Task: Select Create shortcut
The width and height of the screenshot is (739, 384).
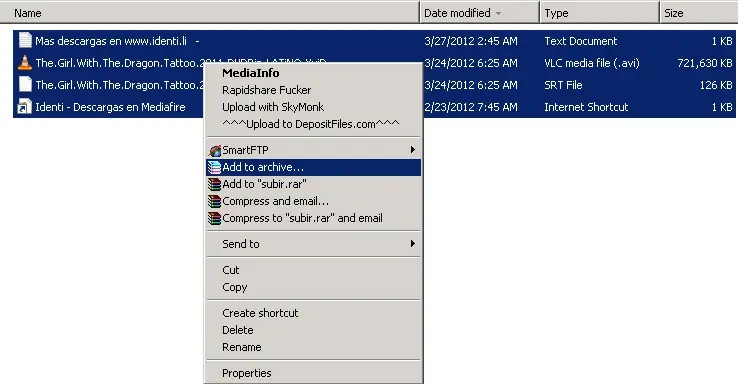Action: (313, 313)
